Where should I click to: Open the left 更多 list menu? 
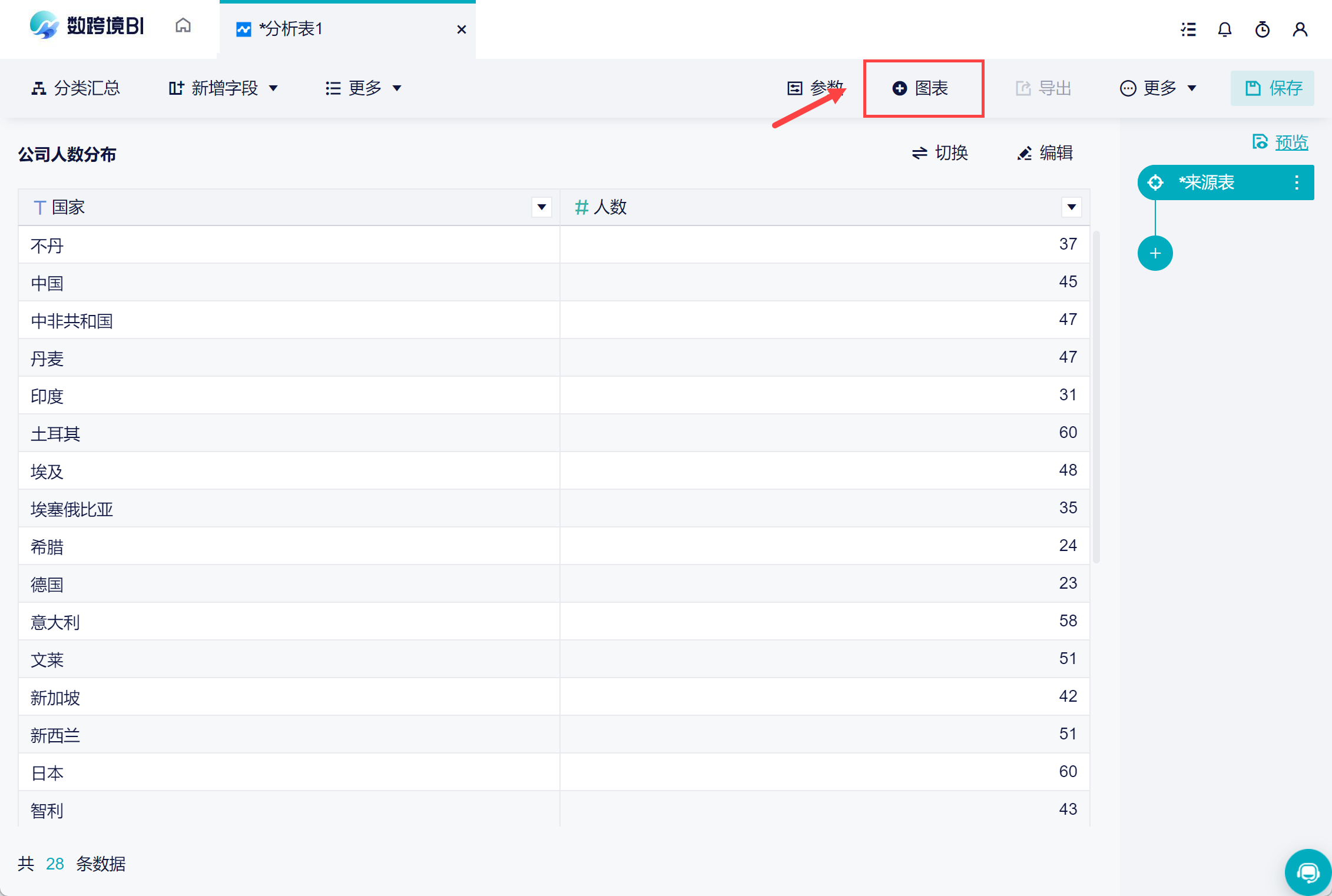363,88
